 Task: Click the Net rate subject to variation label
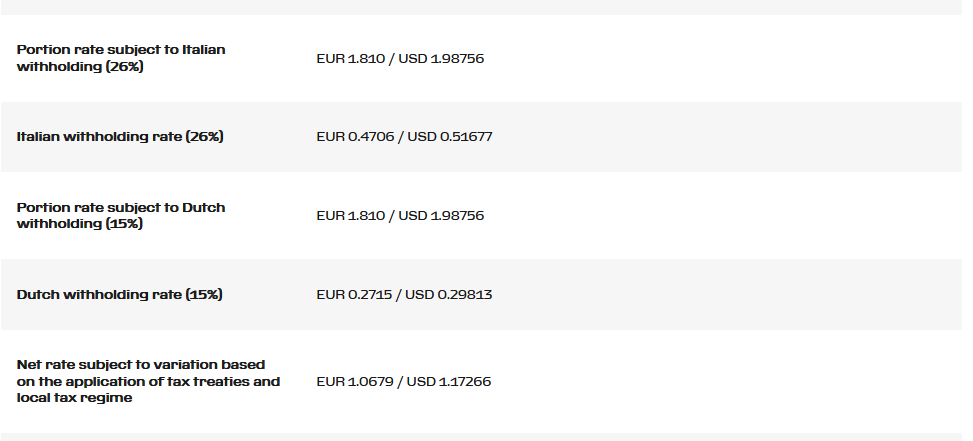coord(148,381)
